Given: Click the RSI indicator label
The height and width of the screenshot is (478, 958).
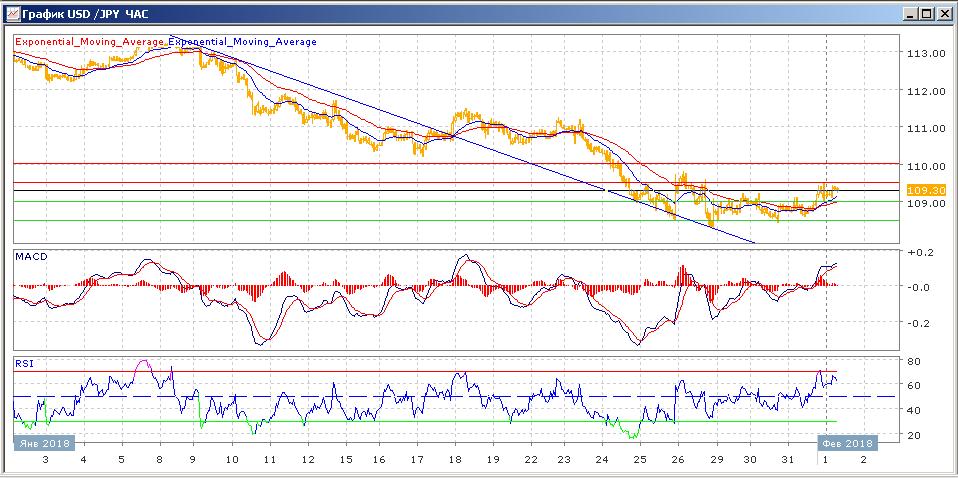Looking at the screenshot, I should tap(23, 364).
